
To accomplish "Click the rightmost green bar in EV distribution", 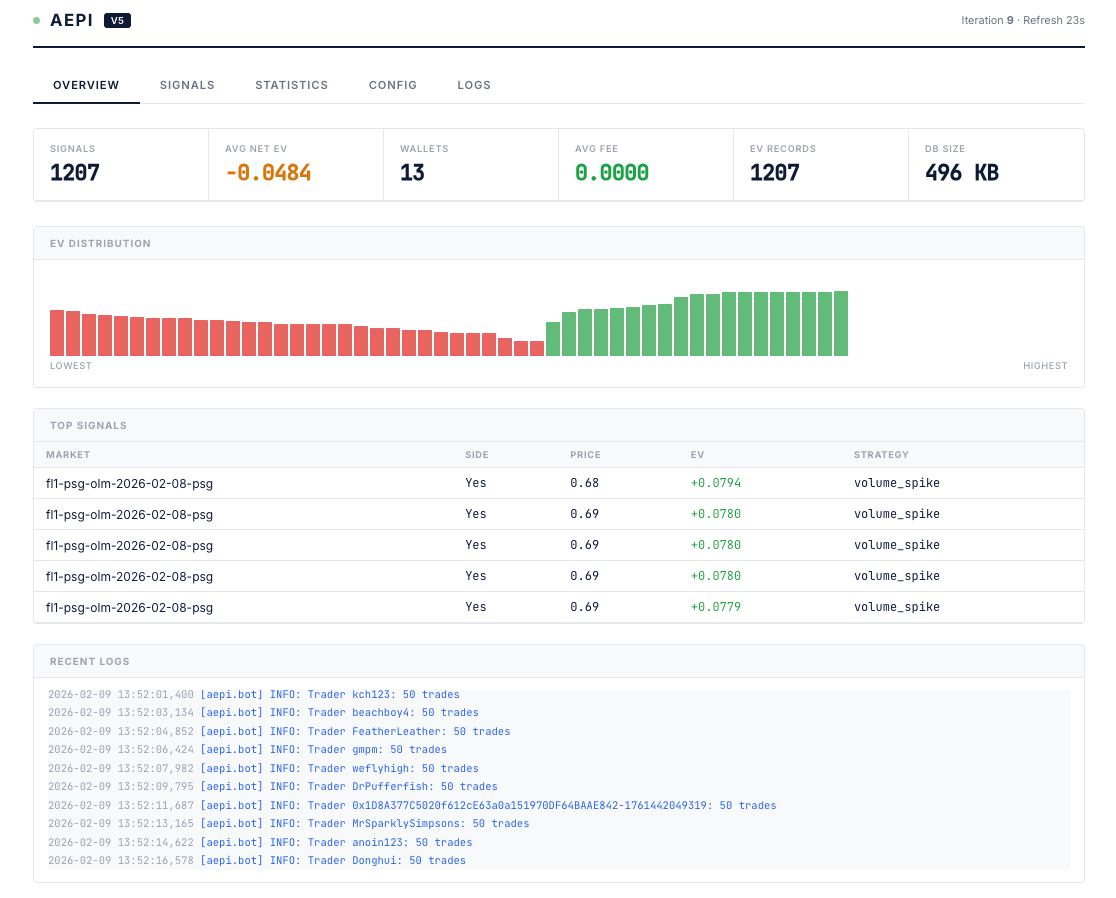I will tap(841, 324).
